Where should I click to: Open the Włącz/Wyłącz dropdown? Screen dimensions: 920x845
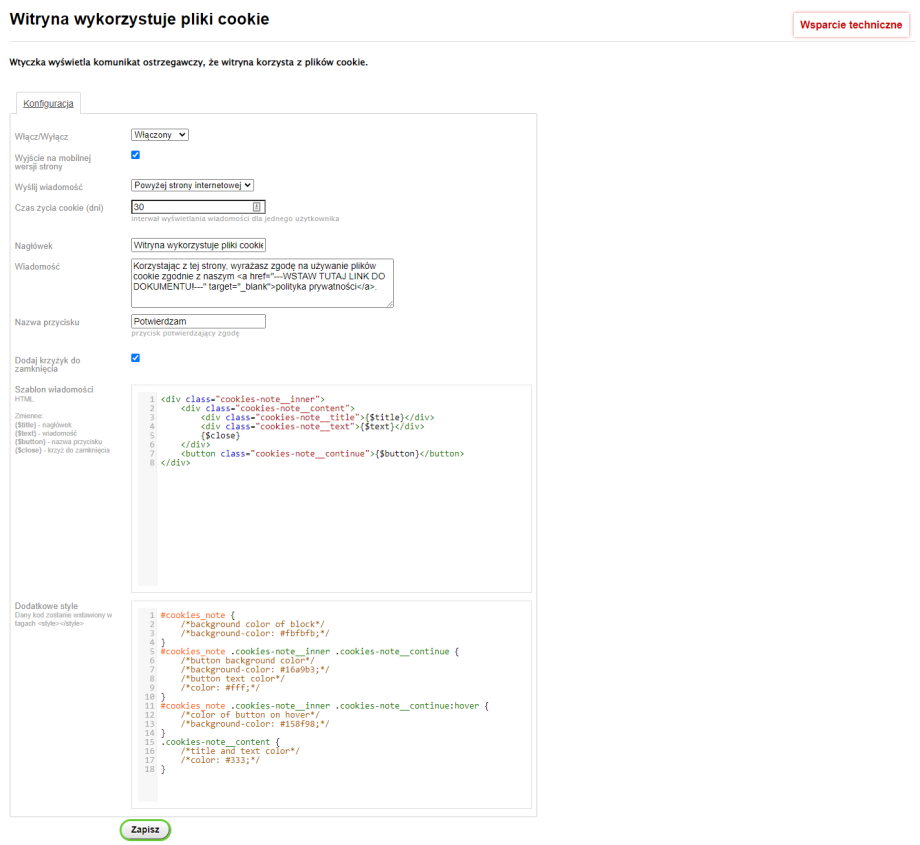(160, 135)
